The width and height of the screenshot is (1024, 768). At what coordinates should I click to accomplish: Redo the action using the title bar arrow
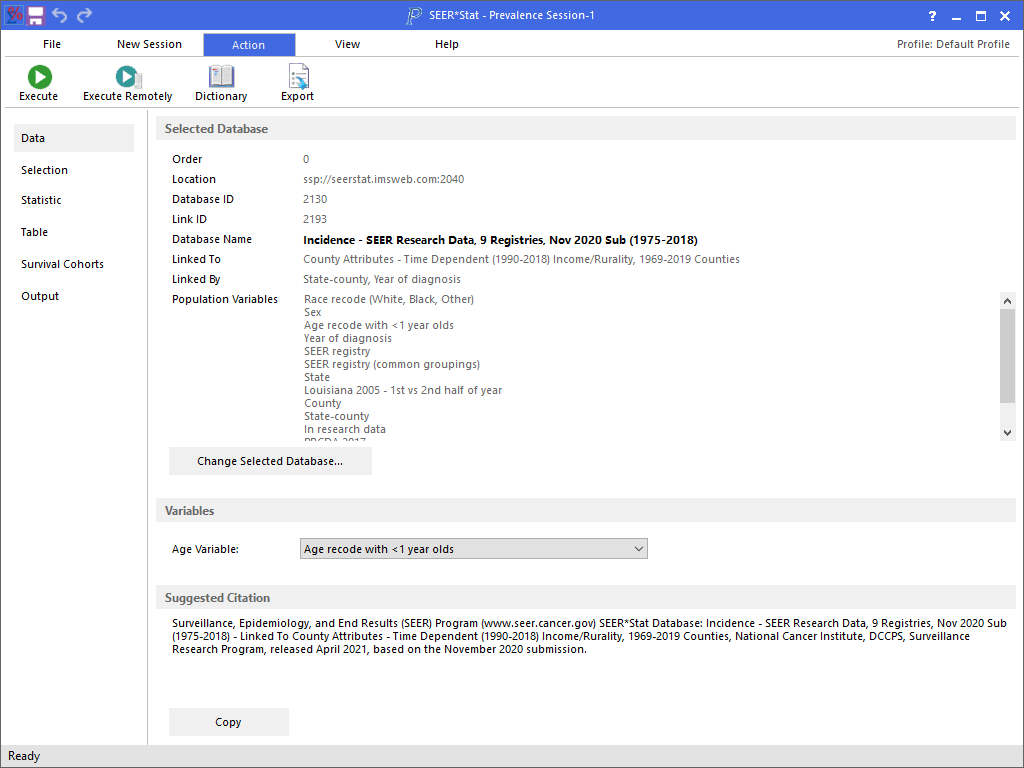84,15
